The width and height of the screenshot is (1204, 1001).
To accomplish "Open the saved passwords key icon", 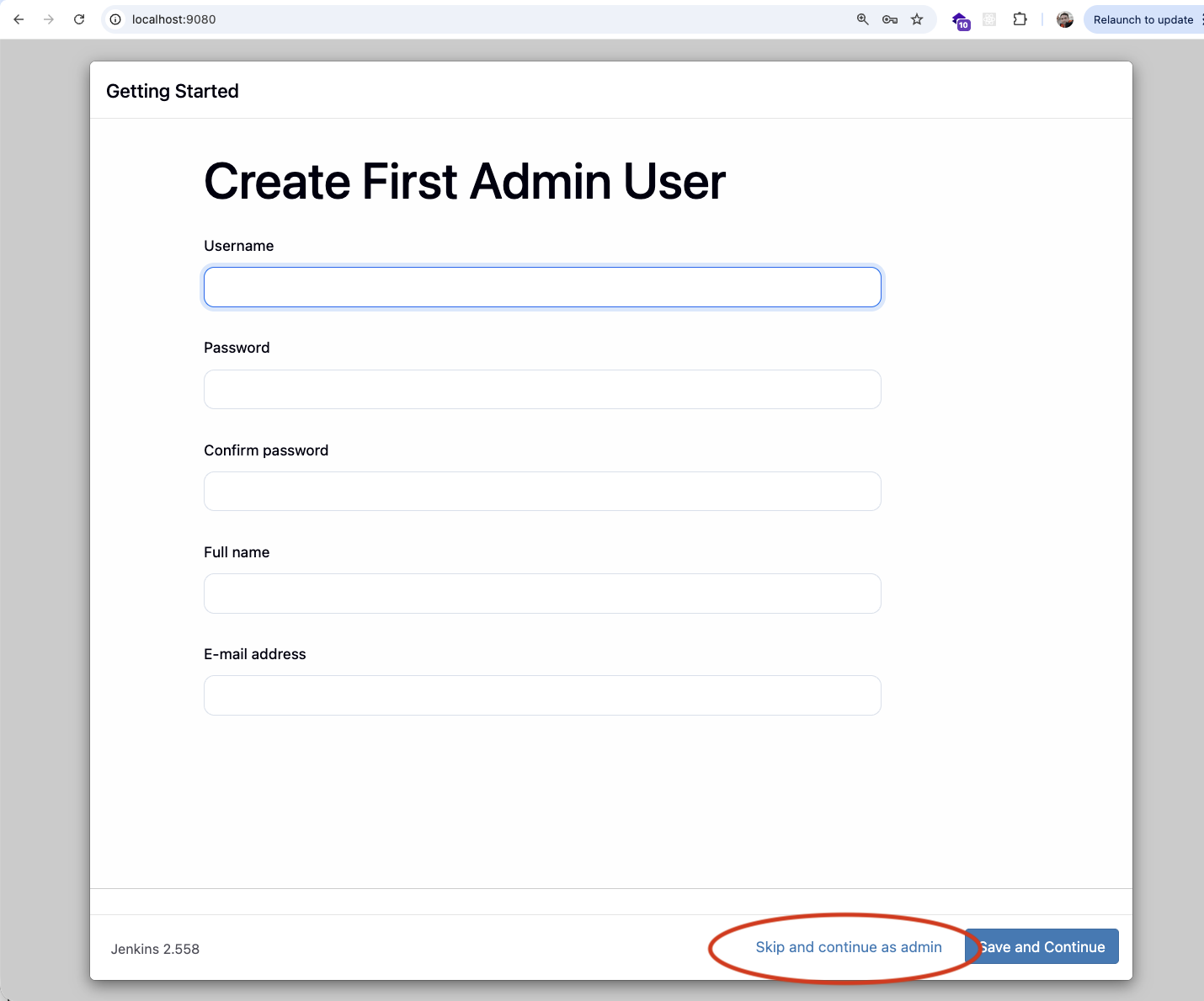I will (889, 19).
